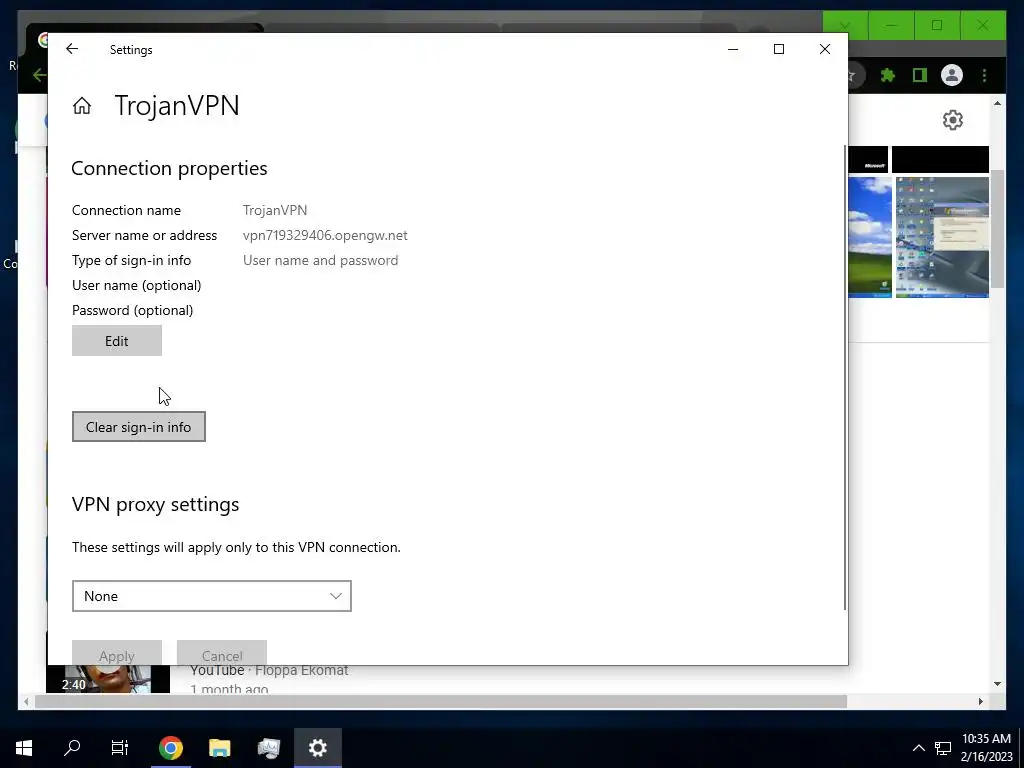Open the cluttered desktop image thumbnail
This screenshot has width=1024, height=768.
(x=942, y=237)
